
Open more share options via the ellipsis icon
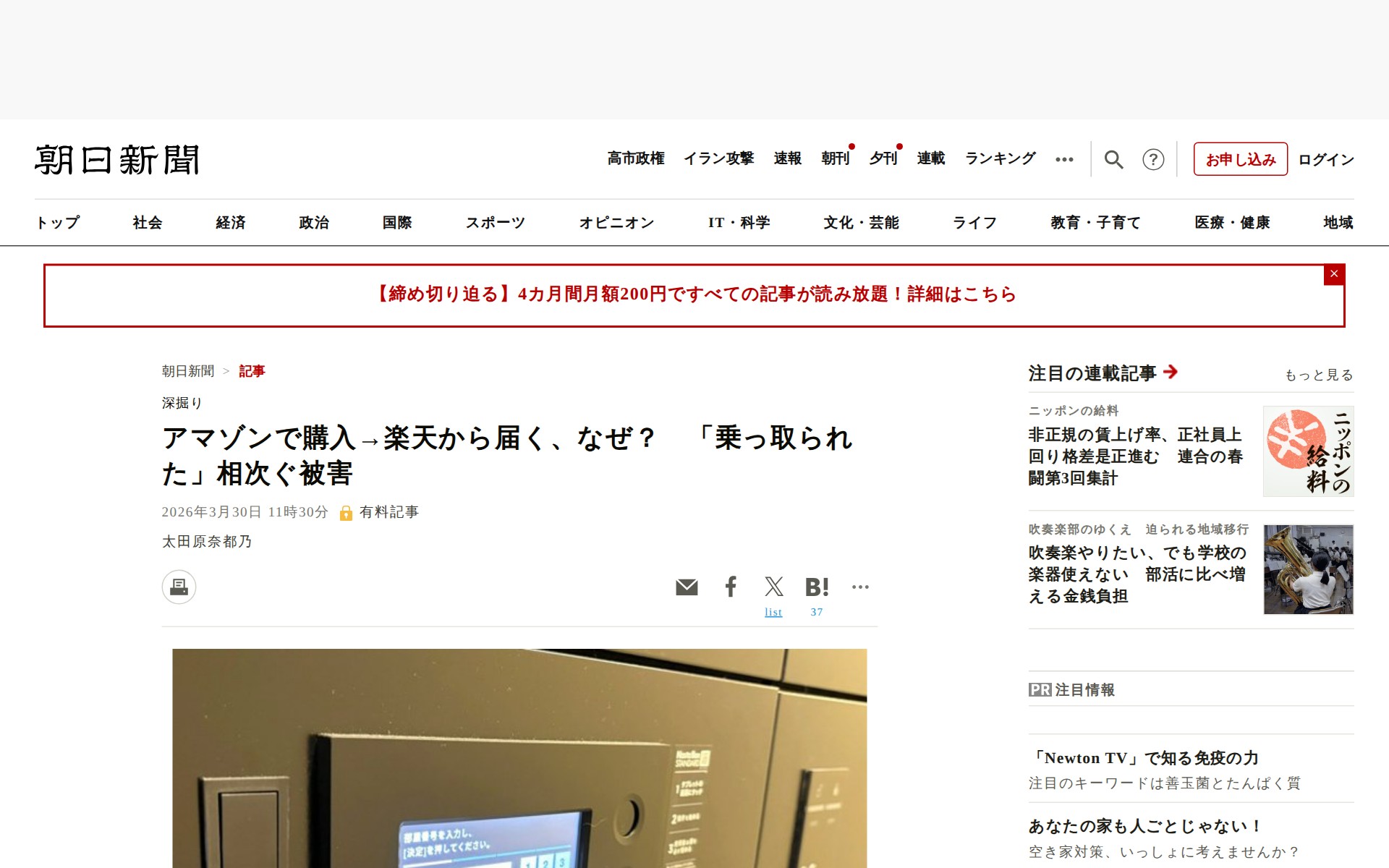click(861, 587)
